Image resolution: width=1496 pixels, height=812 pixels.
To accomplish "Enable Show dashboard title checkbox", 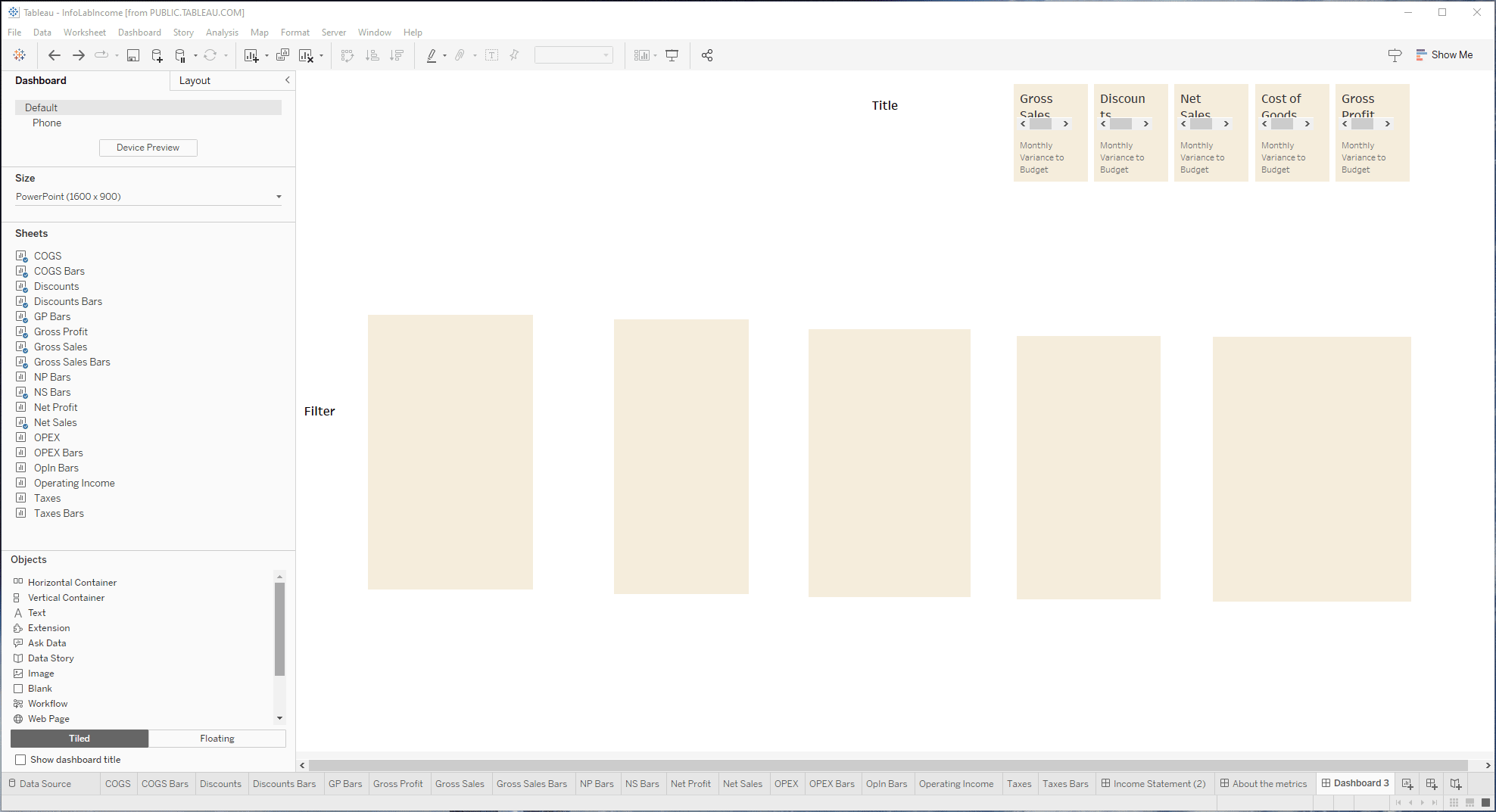I will point(20,760).
